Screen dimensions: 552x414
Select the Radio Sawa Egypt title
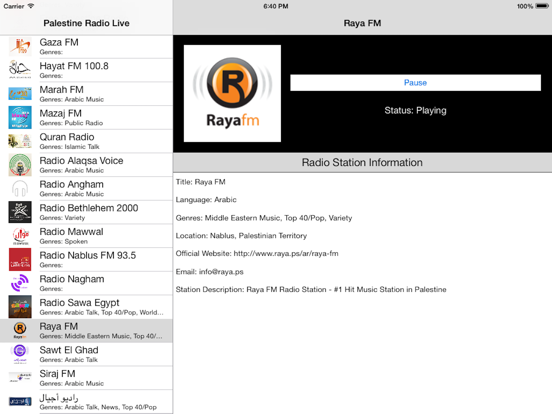pyautogui.click(x=79, y=303)
